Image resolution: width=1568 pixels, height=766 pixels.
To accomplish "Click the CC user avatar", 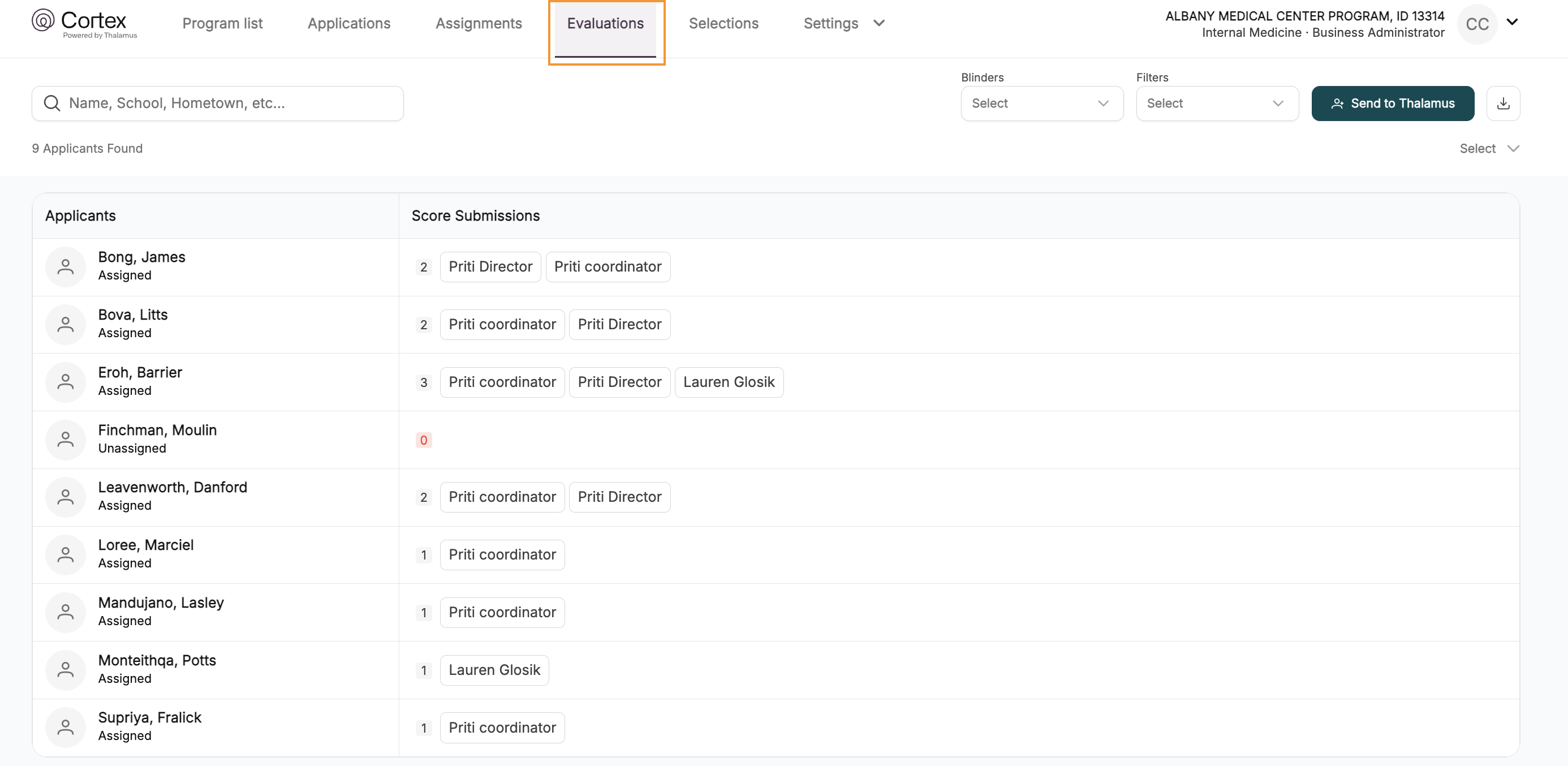I will point(1477,24).
